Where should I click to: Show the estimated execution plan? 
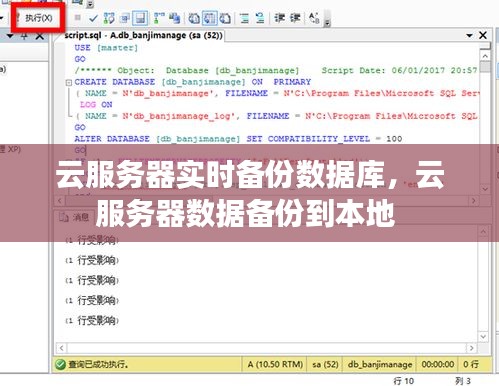tap(109, 18)
